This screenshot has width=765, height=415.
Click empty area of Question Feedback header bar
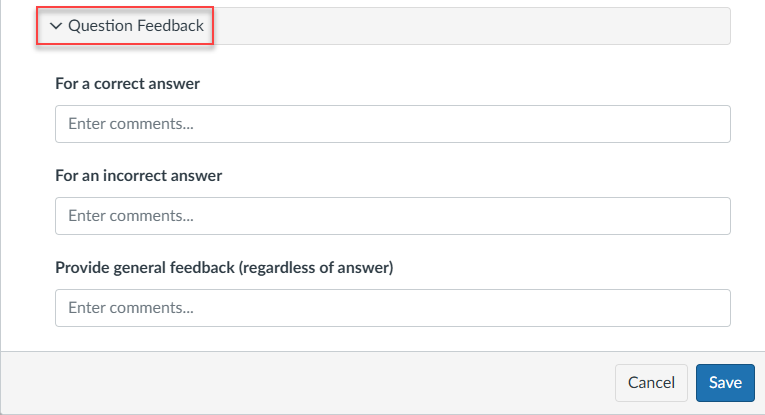click(x=470, y=27)
